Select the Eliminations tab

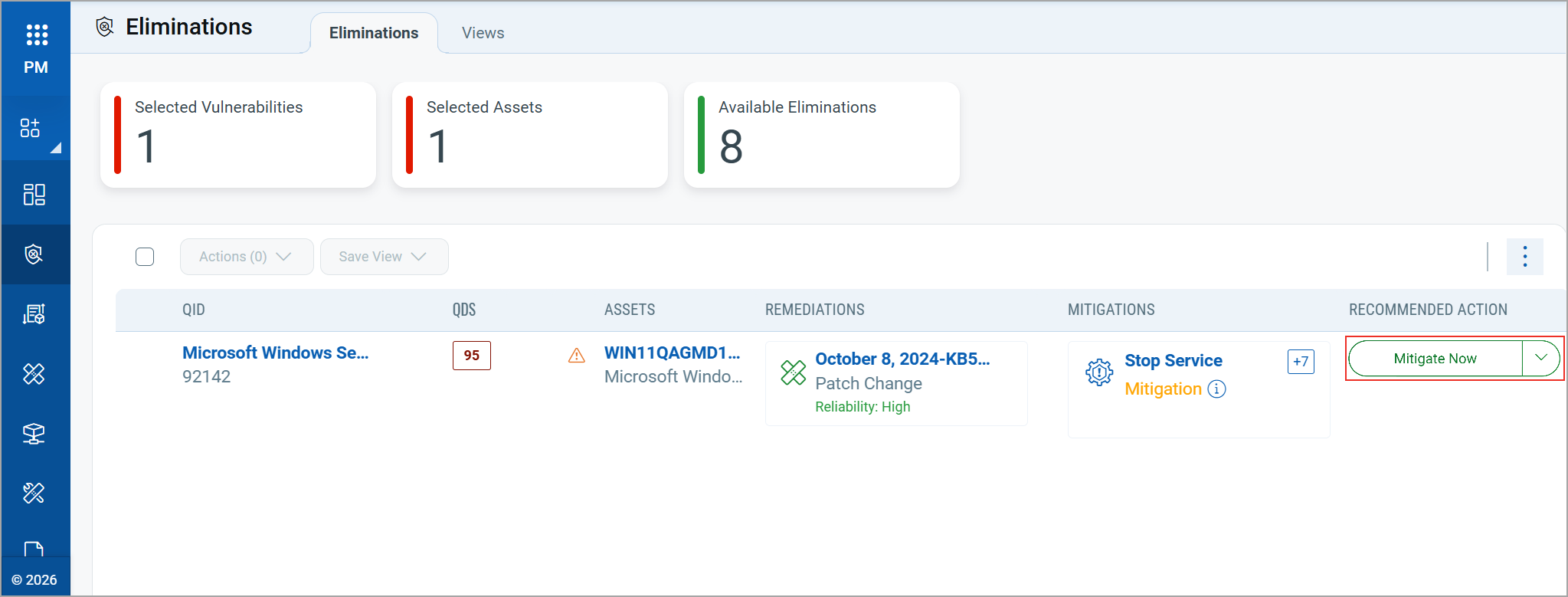click(x=374, y=33)
